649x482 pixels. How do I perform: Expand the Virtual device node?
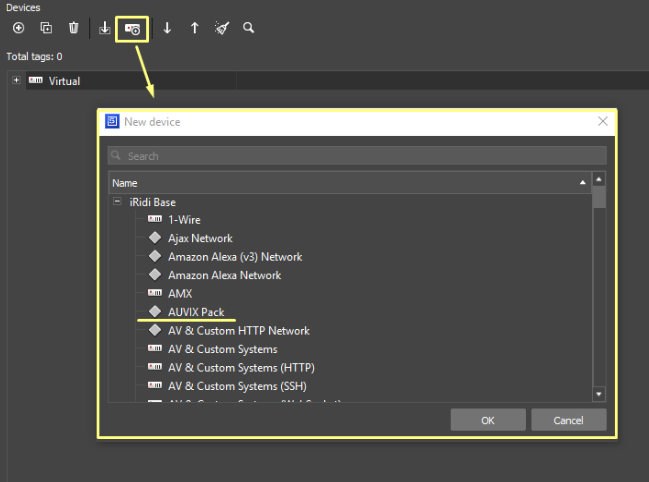click(x=16, y=80)
